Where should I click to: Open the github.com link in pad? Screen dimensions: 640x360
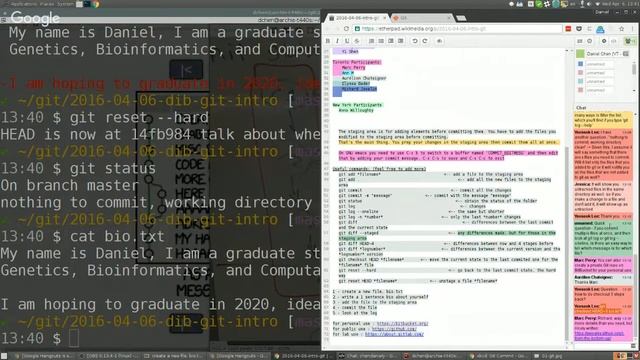(394, 329)
